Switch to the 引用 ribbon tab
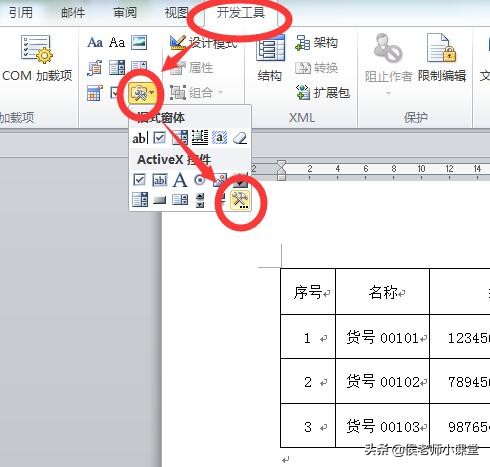 pyautogui.click(x=21, y=12)
